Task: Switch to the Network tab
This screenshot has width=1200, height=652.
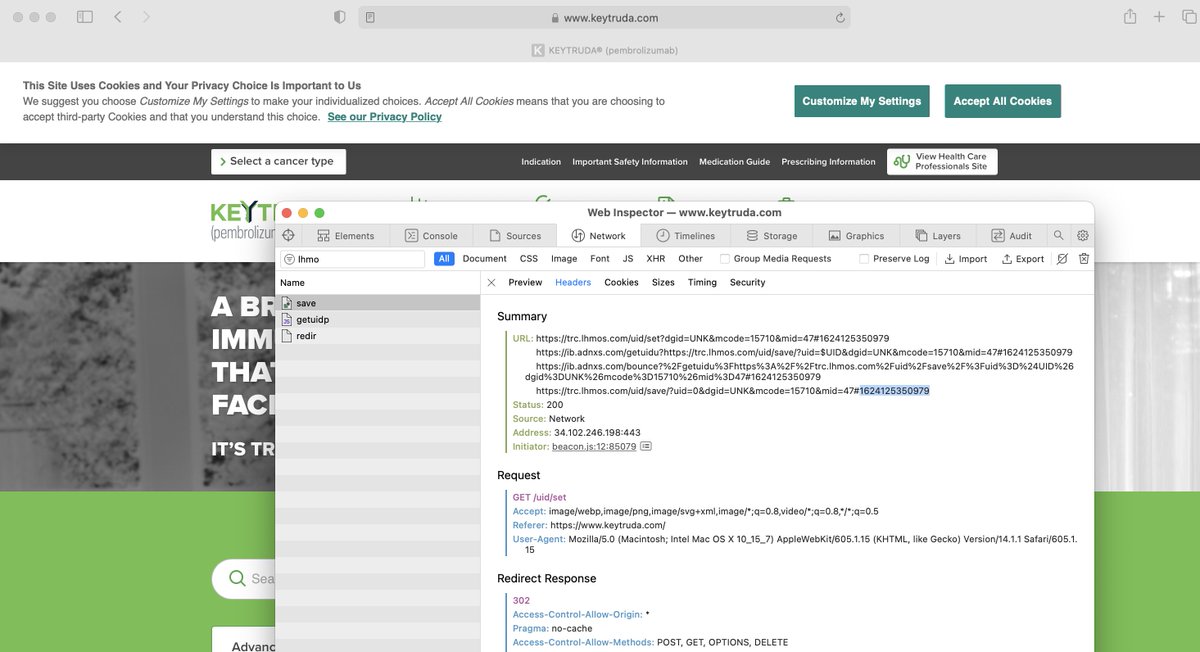Action: [598, 236]
